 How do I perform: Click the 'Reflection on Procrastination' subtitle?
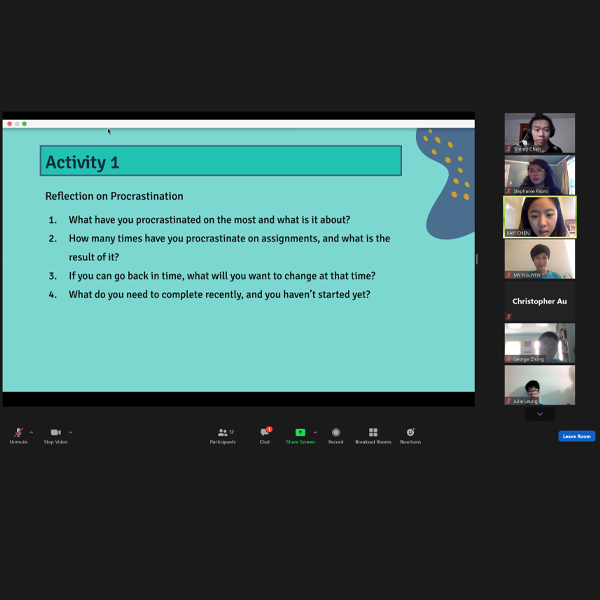[x=114, y=196]
